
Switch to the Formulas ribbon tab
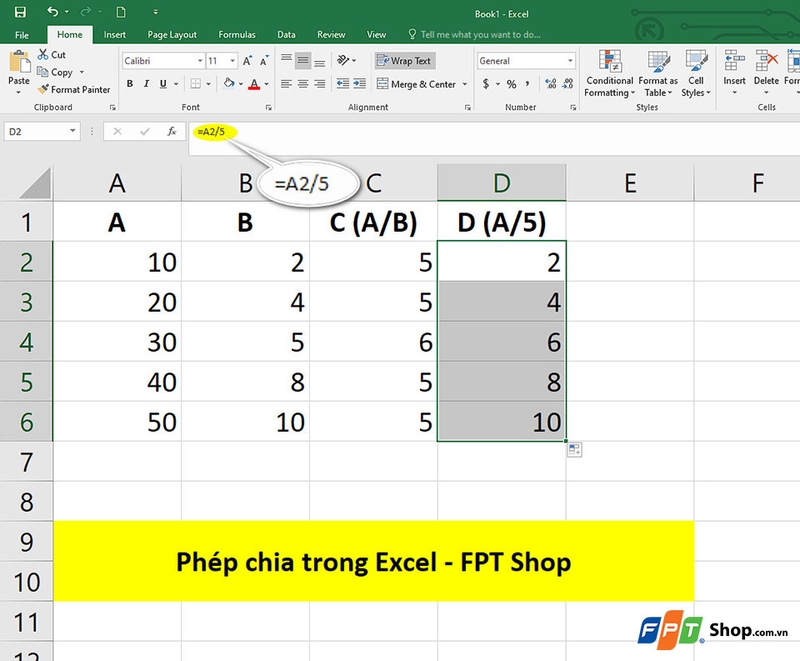click(x=237, y=33)
